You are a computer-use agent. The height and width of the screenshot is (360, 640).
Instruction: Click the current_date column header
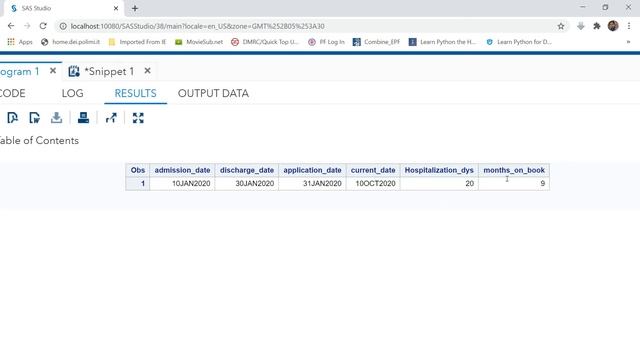[x=373, y=170]
